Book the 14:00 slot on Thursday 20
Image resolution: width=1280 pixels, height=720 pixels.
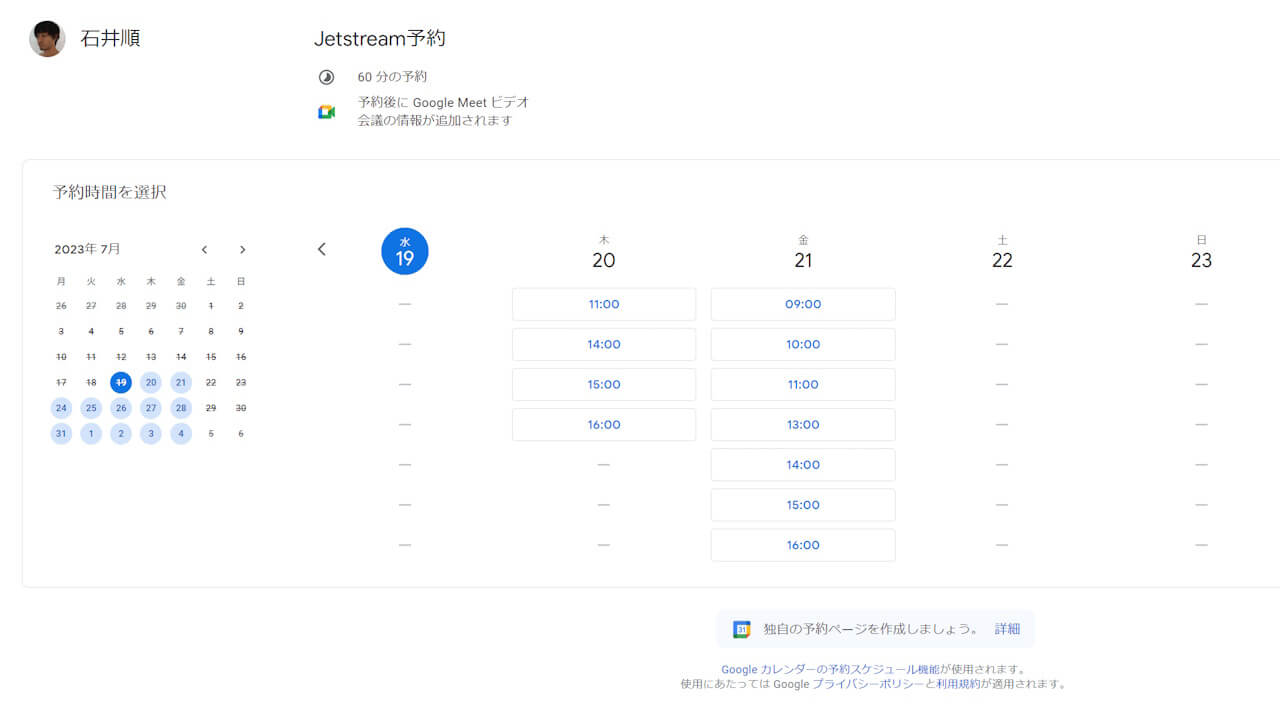(x=603, y=344)
